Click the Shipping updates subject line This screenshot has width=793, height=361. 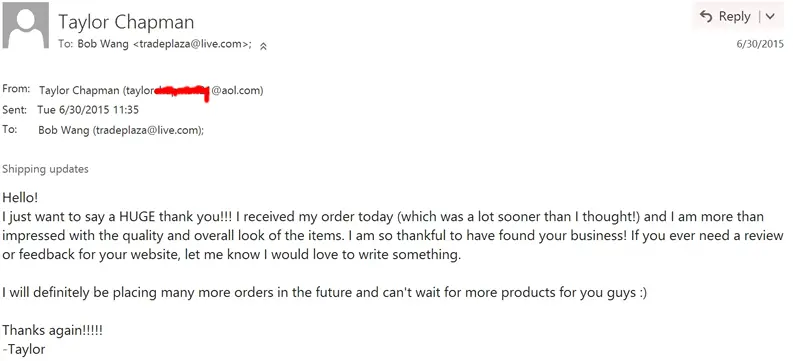point(46,169)
